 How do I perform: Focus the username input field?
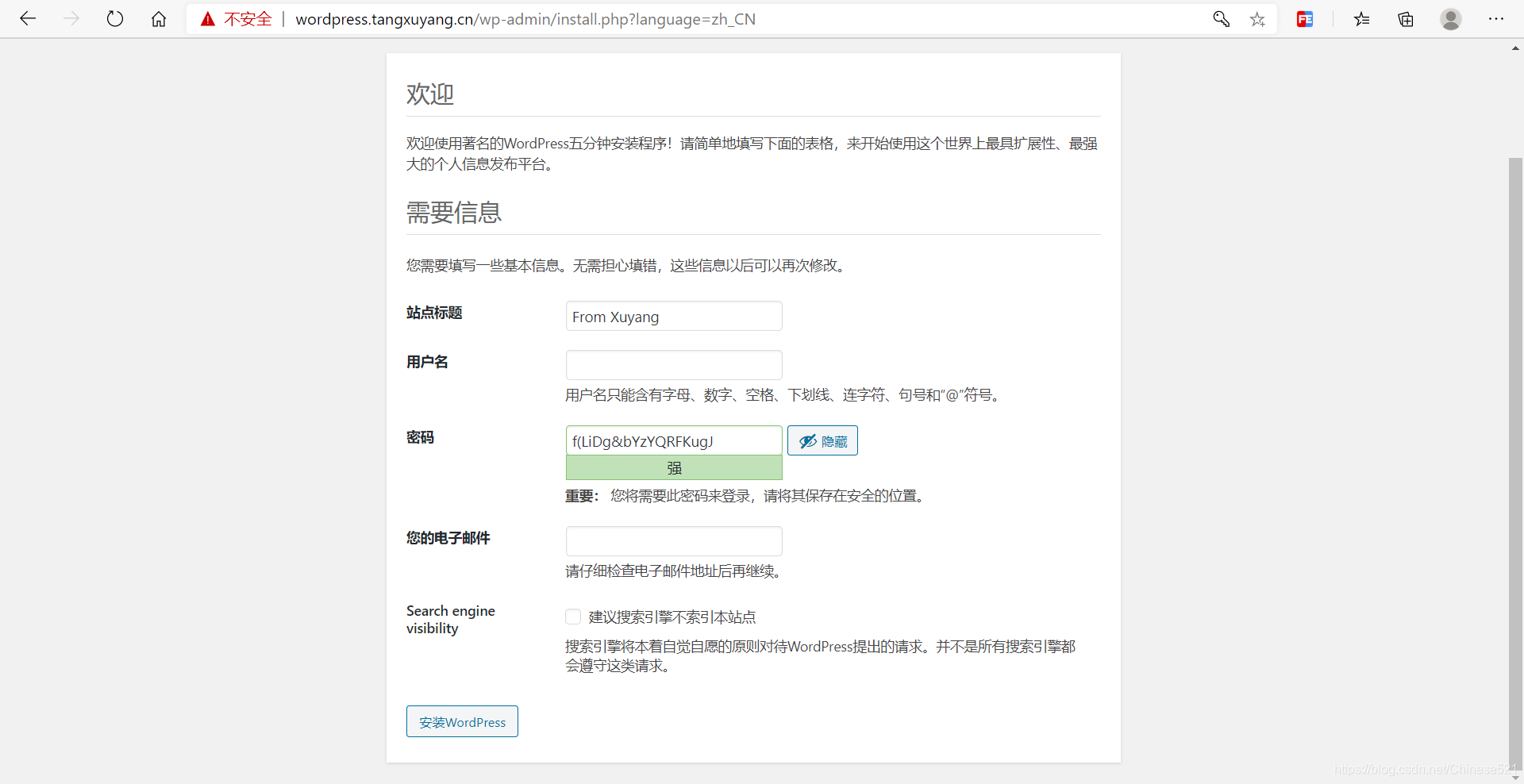coord(674,365)
